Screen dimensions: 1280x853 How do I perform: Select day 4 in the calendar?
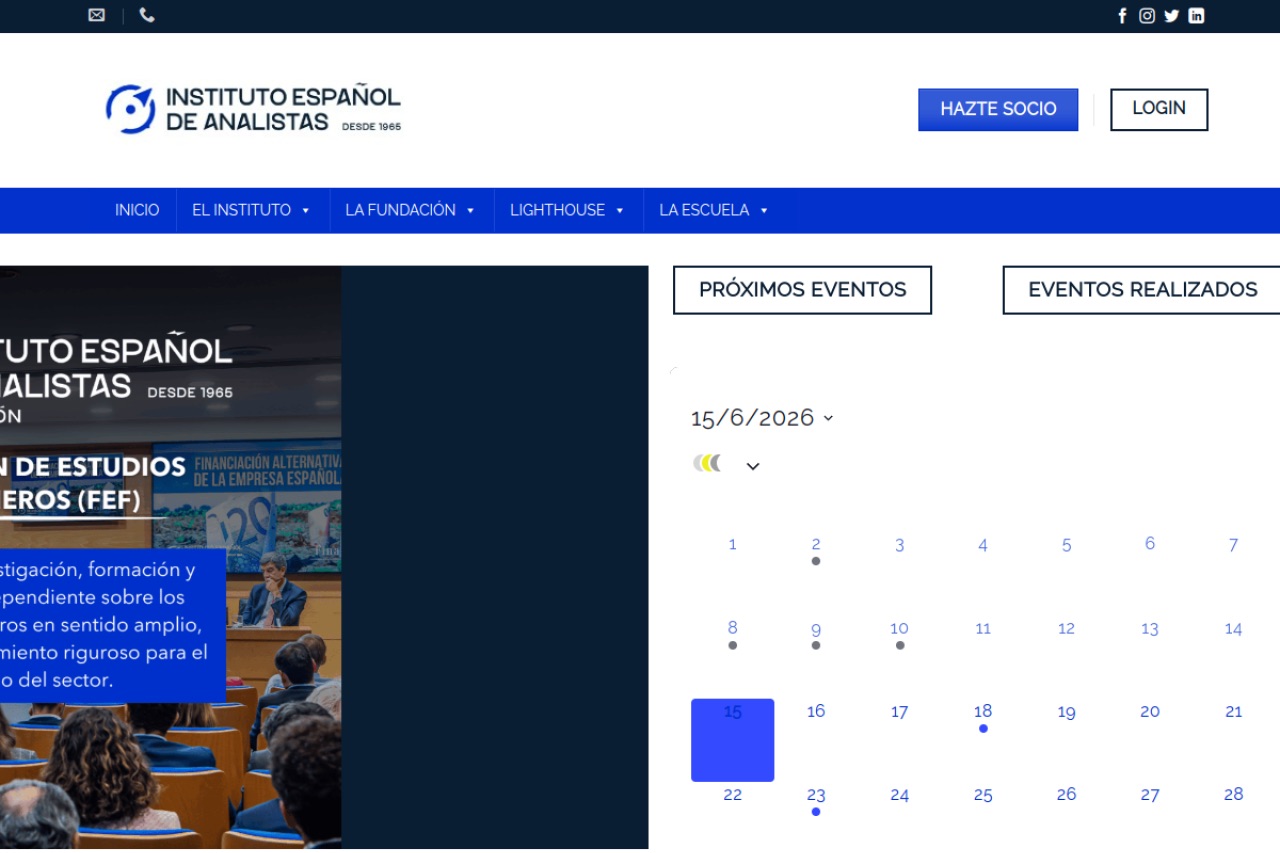(x=983, y=545)
